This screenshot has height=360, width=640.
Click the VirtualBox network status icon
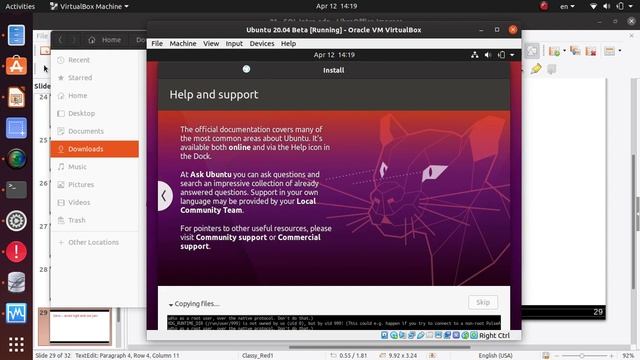pos(411,335)
